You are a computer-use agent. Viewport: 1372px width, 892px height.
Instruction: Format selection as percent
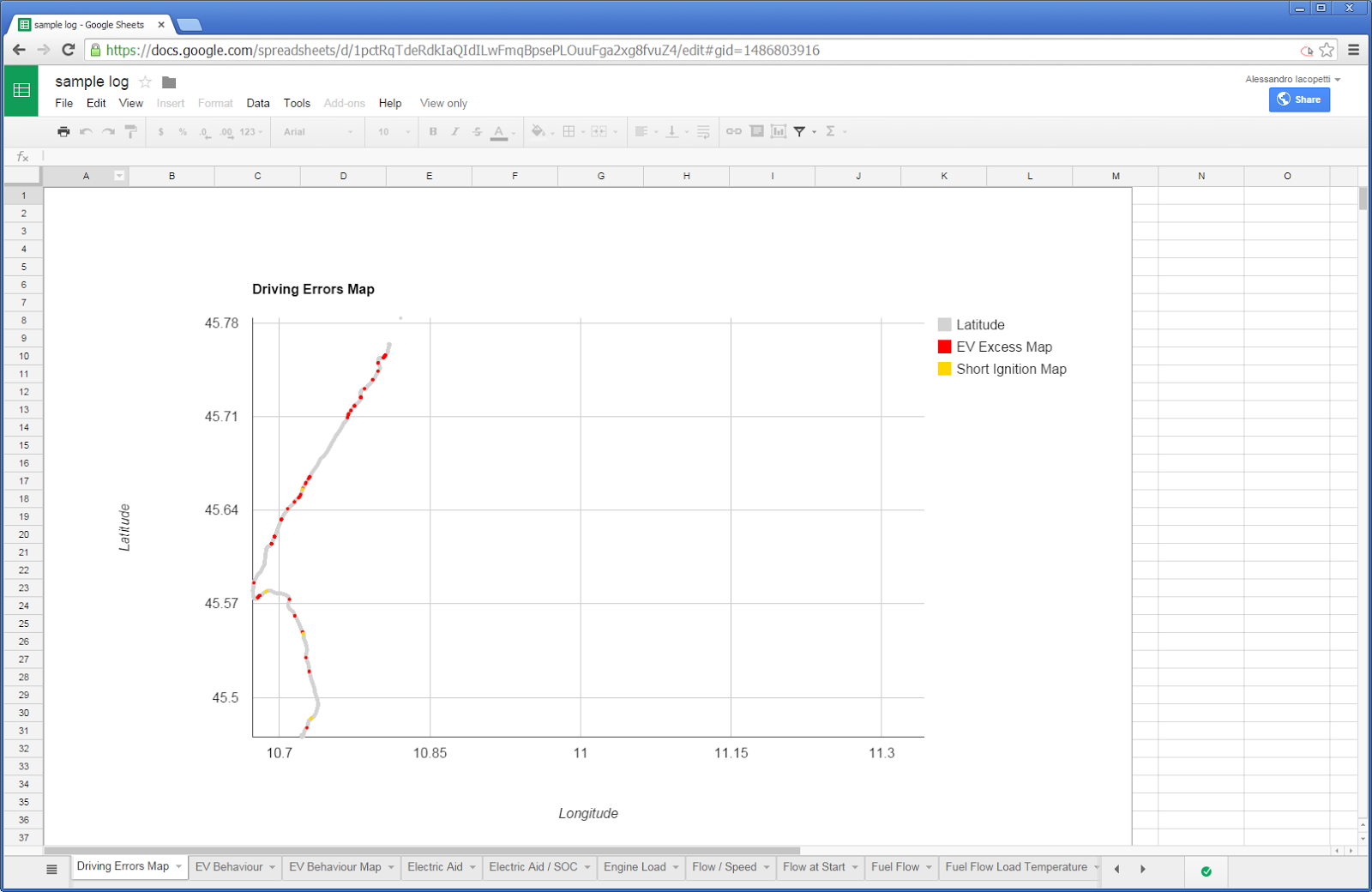coord(184,131)
